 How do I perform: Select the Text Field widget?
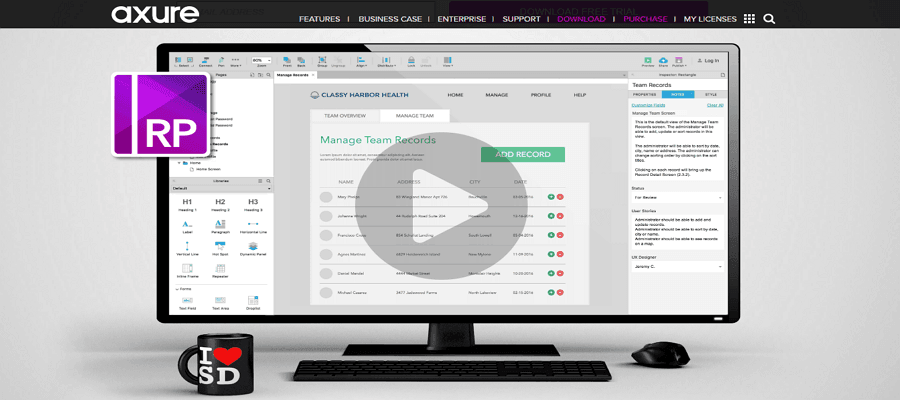pos(187,303)
